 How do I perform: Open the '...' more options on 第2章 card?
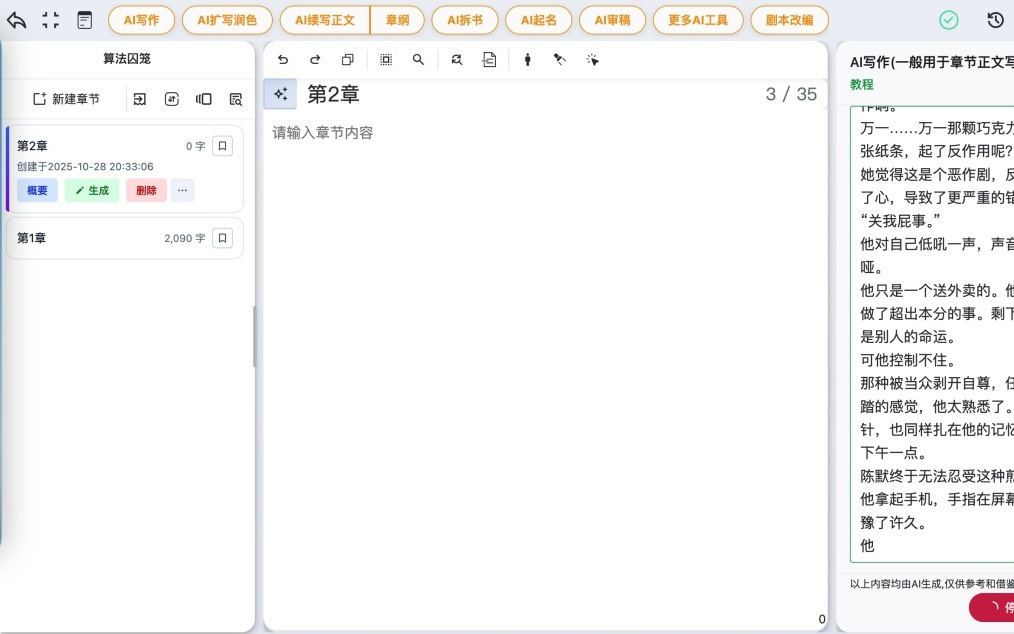point(181,190)
